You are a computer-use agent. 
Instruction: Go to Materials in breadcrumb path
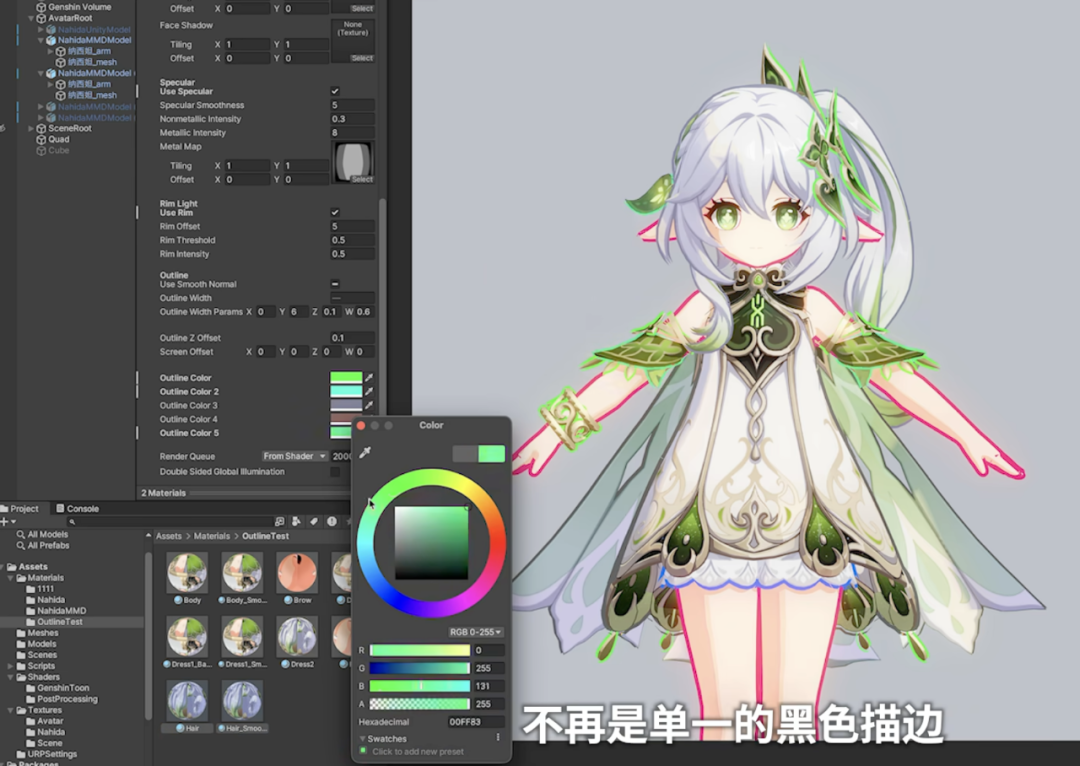point(211,536)
